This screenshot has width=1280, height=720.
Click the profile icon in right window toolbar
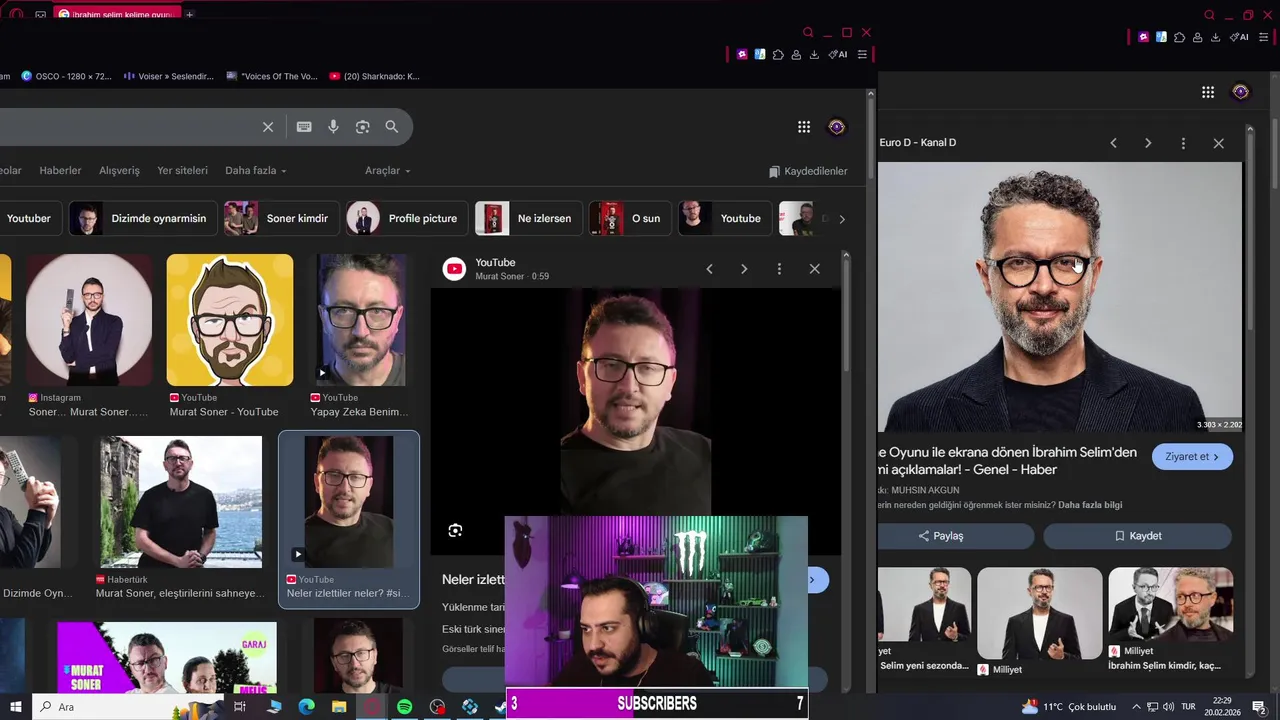(1197, 37)
